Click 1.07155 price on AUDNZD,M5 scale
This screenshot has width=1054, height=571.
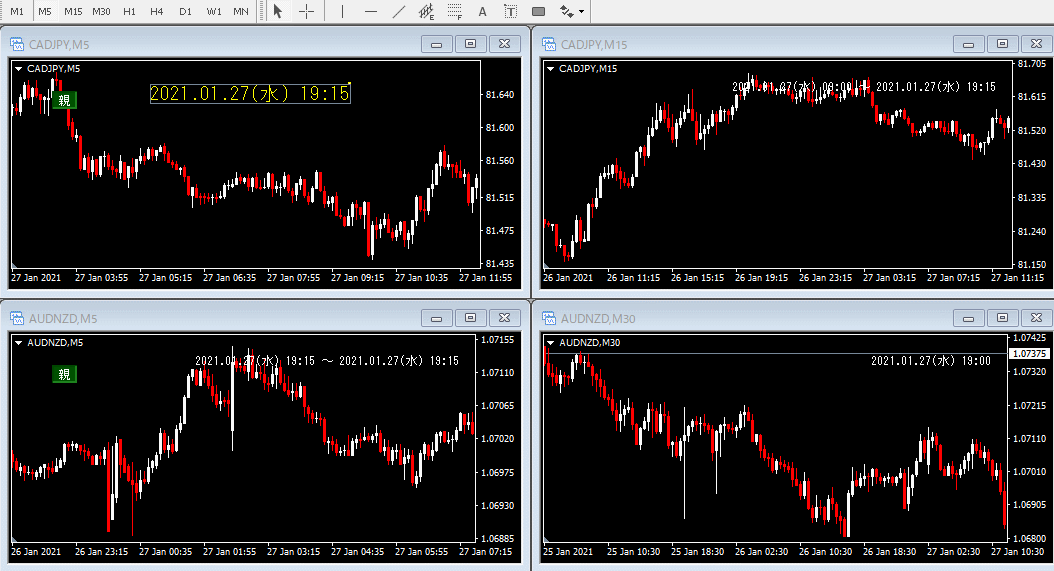(497, 340)
